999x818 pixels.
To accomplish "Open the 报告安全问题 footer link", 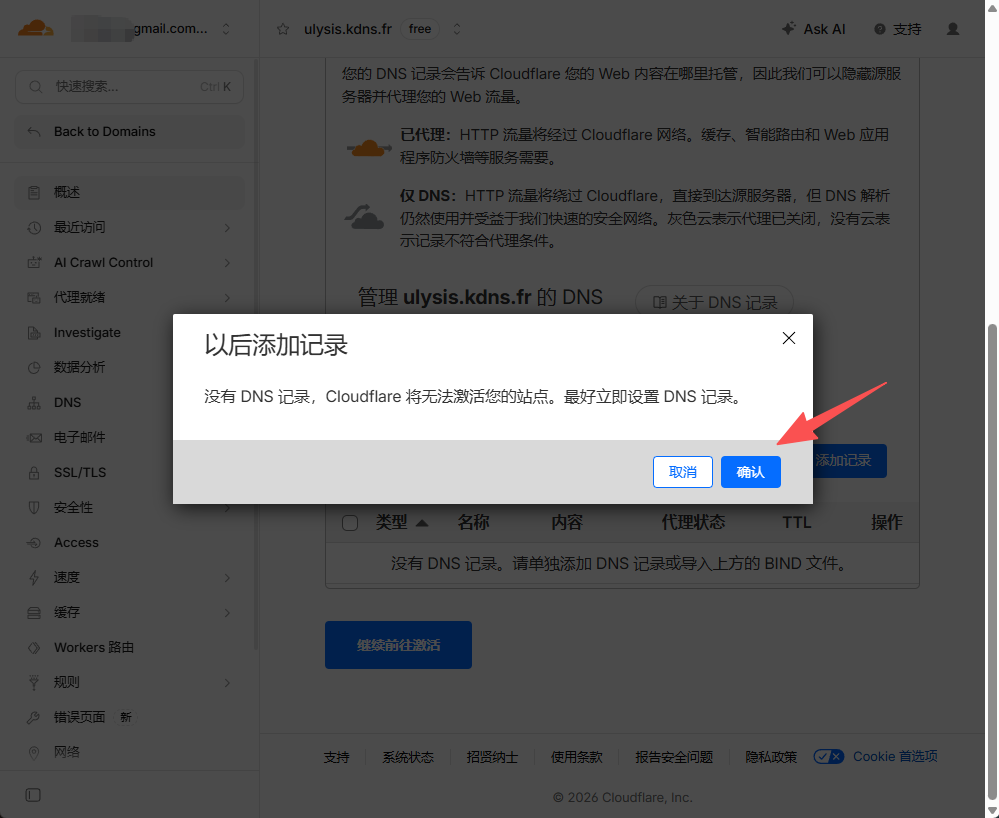I will 674,757.
